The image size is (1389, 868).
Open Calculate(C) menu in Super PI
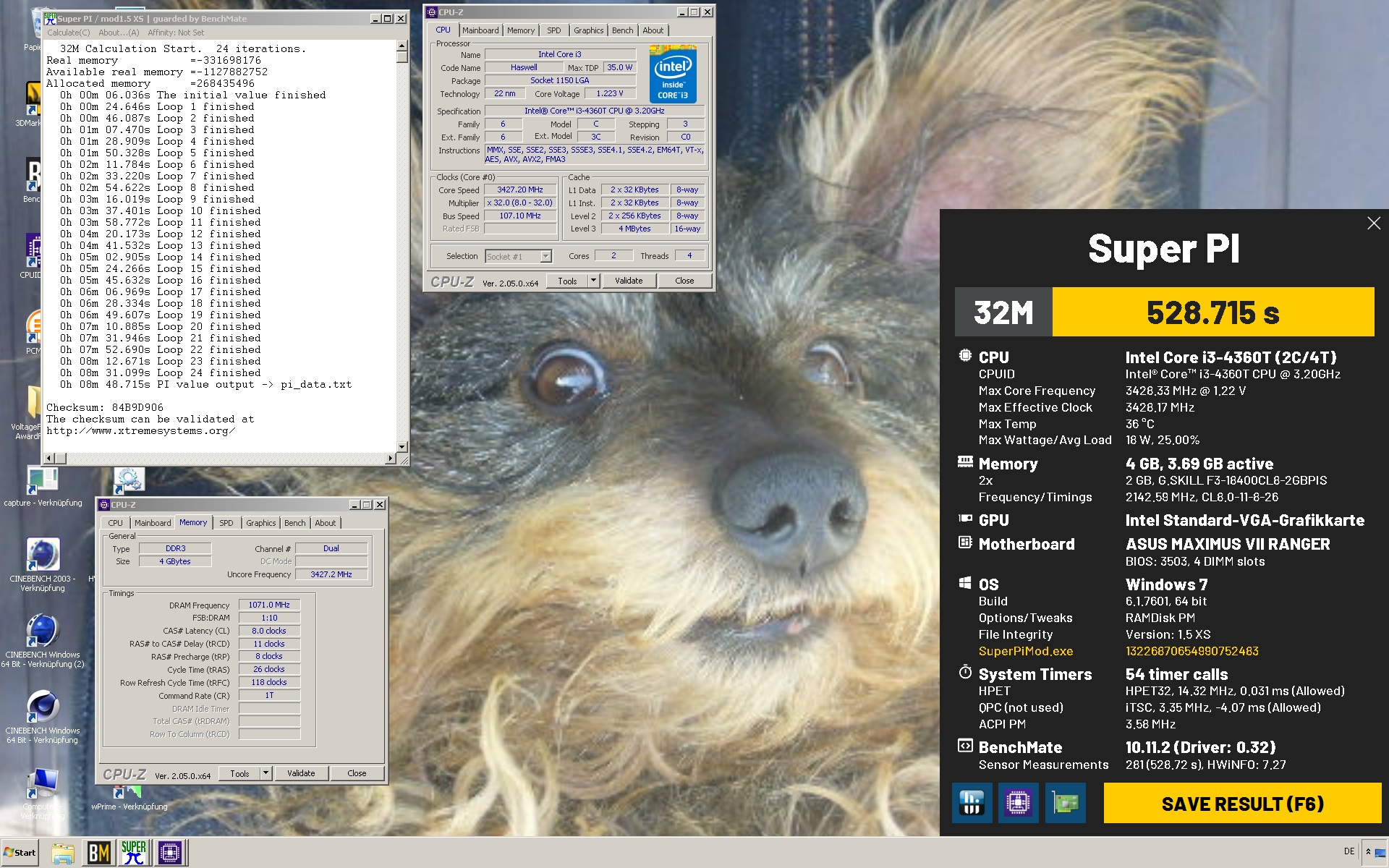[x=69, y=33]
